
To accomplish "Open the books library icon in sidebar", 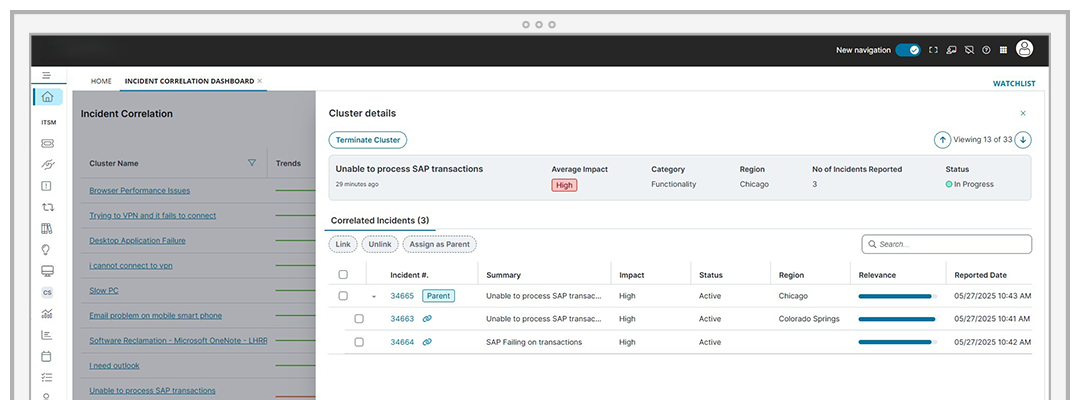I will 47,229.
